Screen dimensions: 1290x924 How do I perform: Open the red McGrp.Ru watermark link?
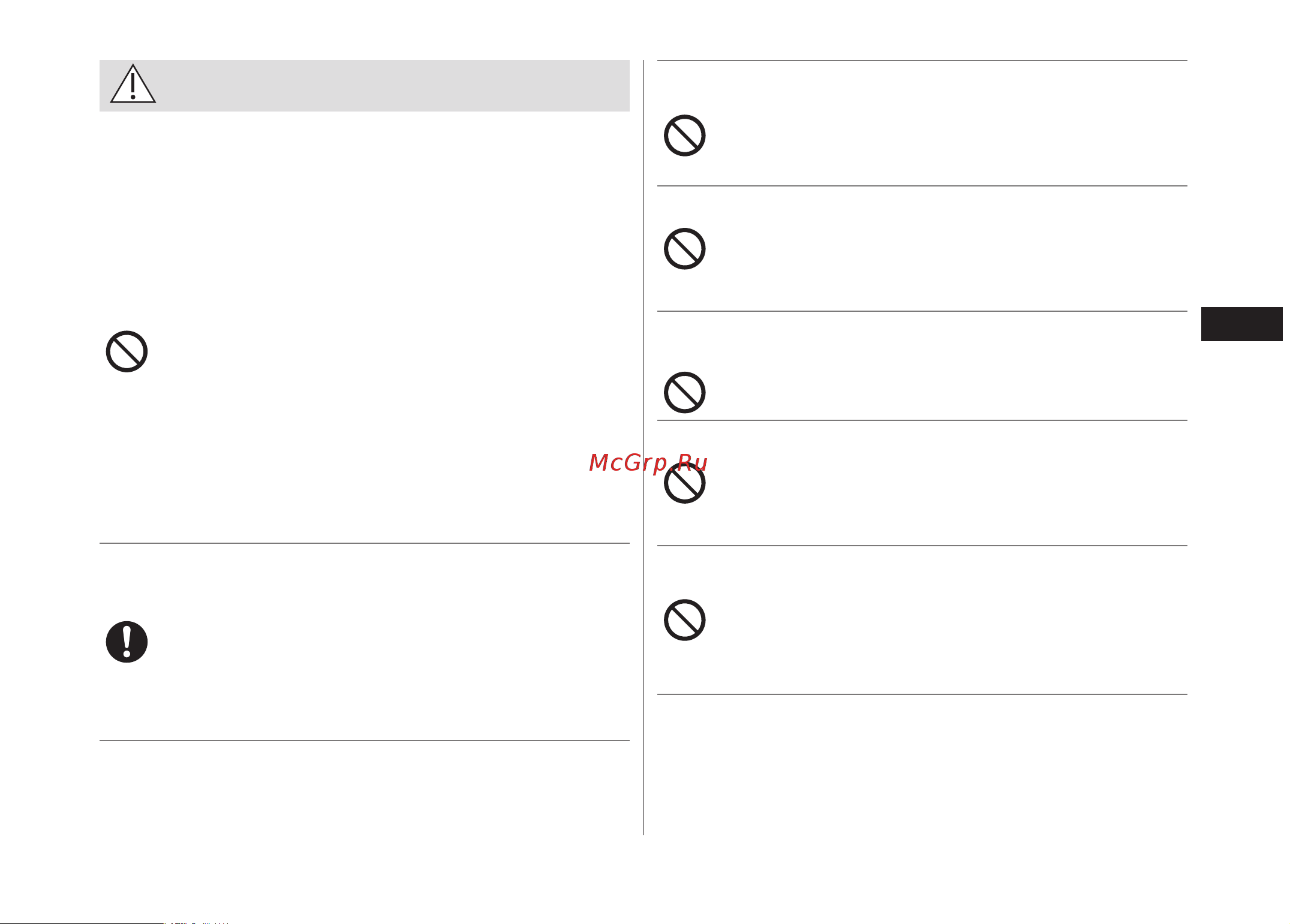pyautogui.click(x=648, y=463)
